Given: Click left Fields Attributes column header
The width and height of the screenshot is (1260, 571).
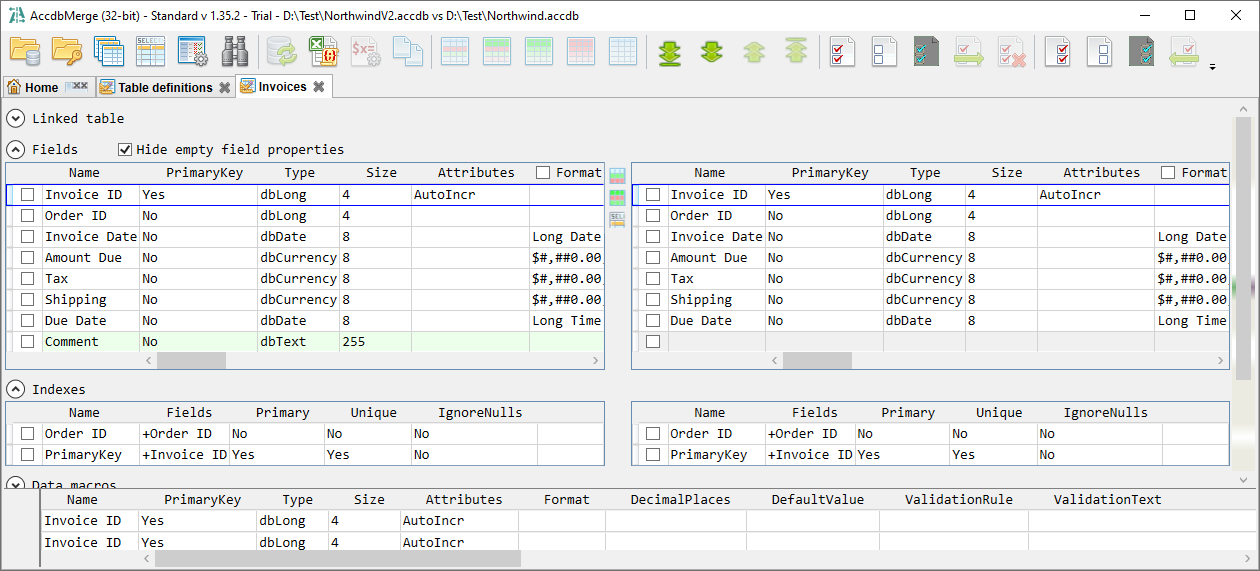Looking at the screenshot, I should 476,173.
